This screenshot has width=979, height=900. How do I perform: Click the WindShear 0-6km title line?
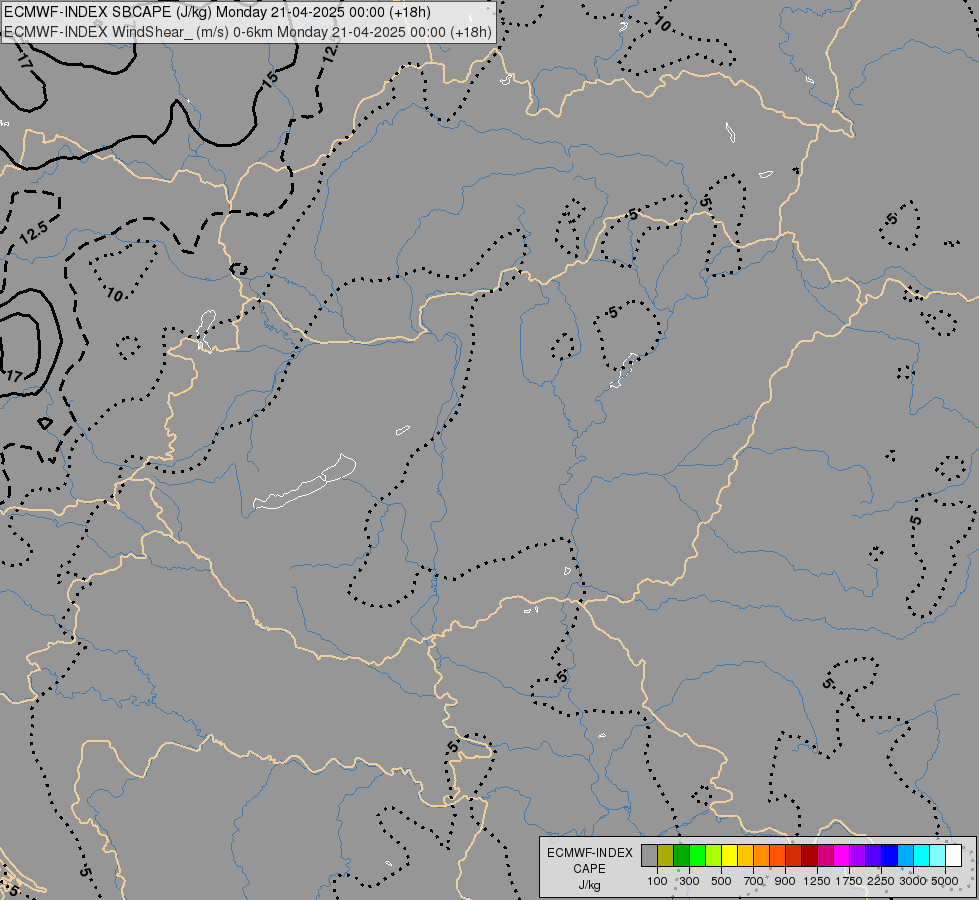tap(248, 32)
